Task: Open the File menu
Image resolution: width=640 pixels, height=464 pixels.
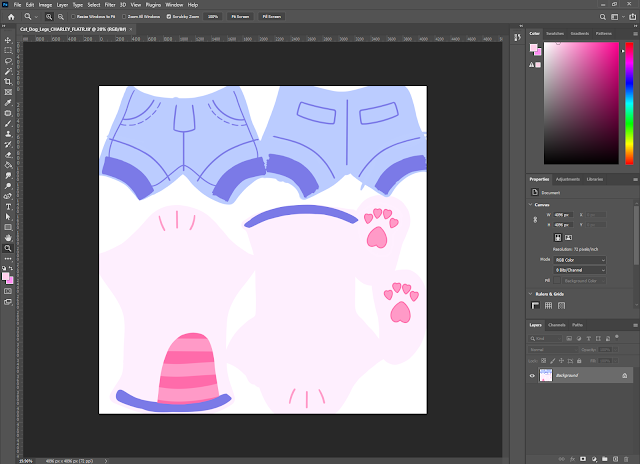Action: (17, 5)
